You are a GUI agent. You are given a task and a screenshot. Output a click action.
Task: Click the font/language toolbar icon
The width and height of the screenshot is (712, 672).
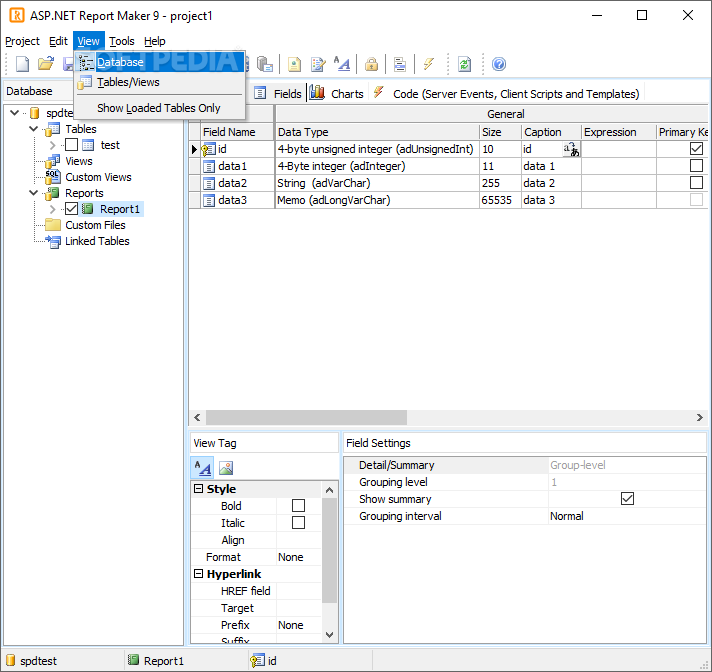point(342,64)
